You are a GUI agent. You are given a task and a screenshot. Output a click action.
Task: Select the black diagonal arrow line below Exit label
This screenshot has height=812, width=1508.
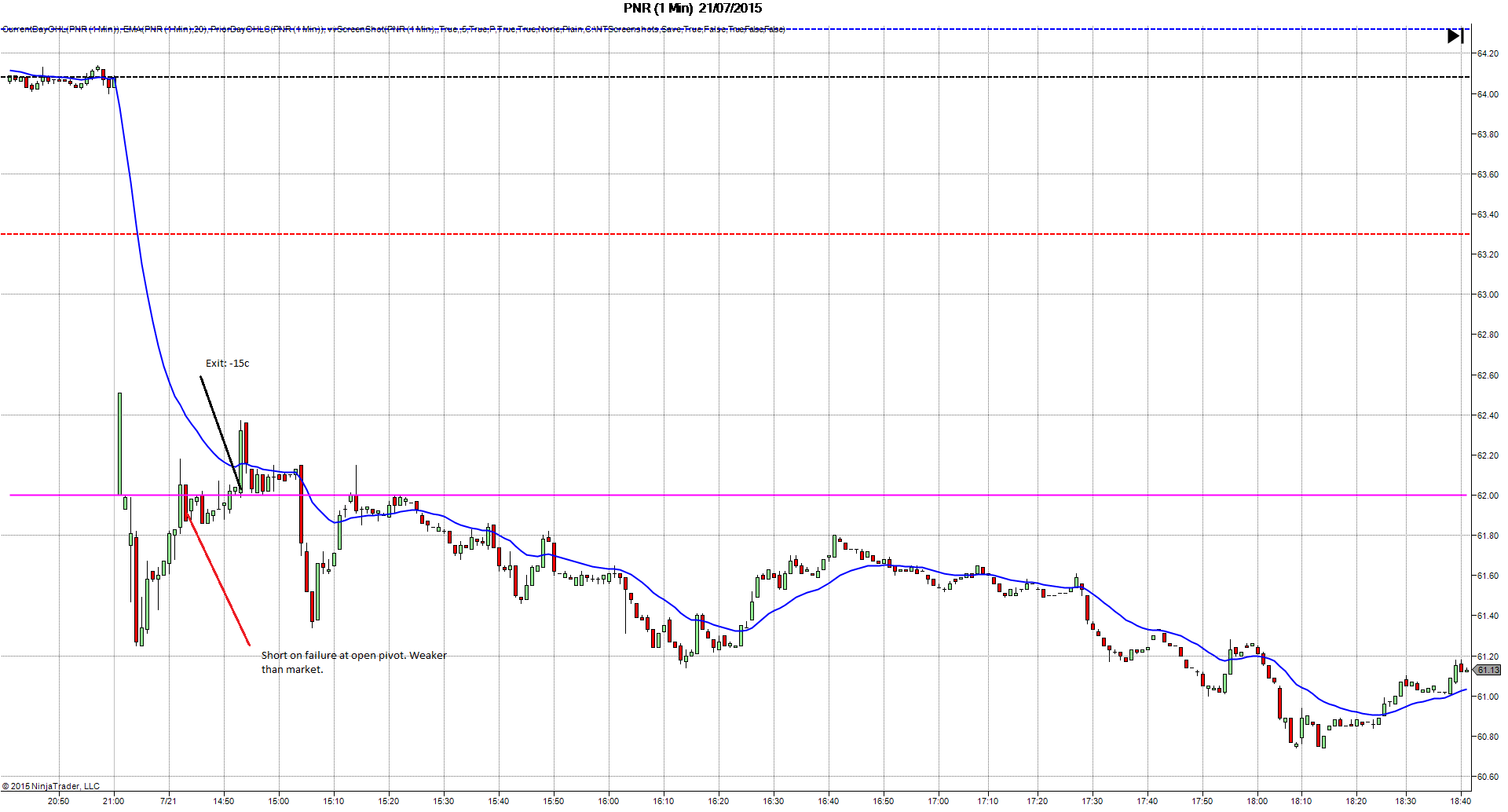point(221,434)
